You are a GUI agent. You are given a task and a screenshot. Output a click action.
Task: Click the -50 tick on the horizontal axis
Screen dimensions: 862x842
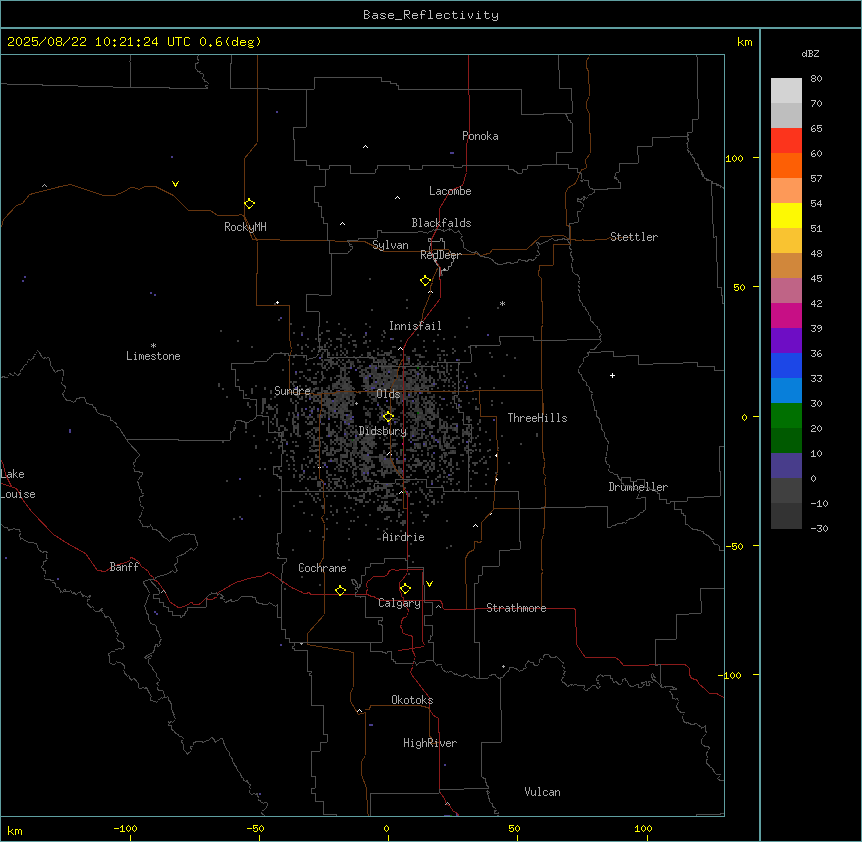(x=255, y=828)
